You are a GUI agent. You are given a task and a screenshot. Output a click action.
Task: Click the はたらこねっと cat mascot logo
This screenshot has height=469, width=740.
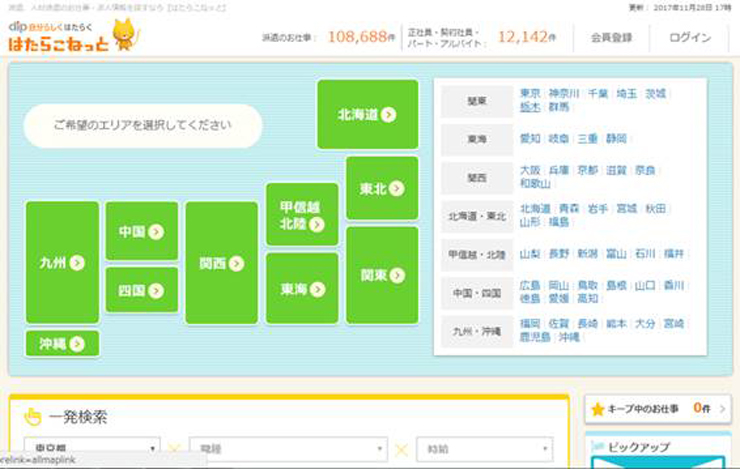pyautogui.click(x=124, y=36)
